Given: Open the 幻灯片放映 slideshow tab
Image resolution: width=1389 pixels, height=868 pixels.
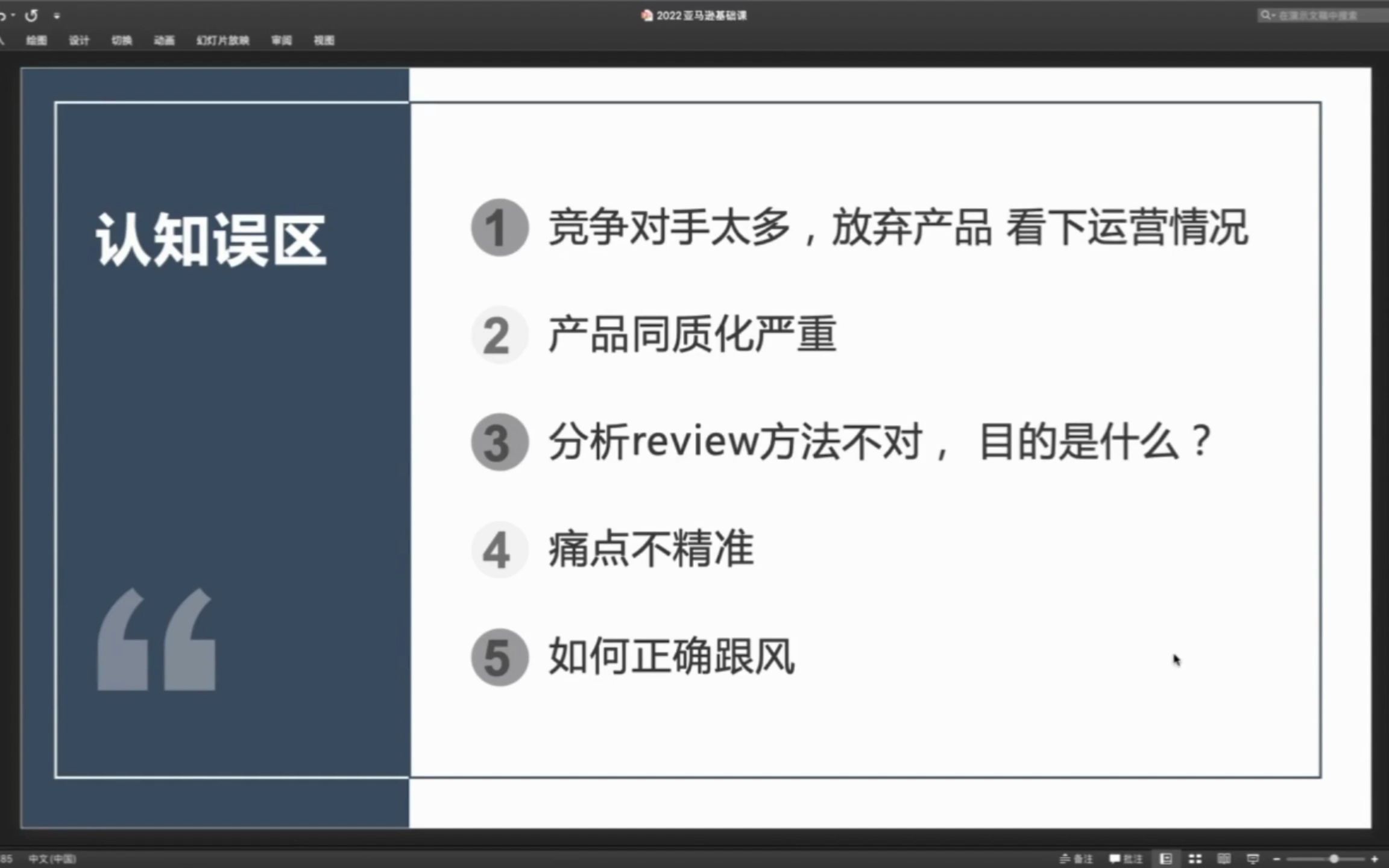Looking at the screenshot, I should (x=222, y=40).
